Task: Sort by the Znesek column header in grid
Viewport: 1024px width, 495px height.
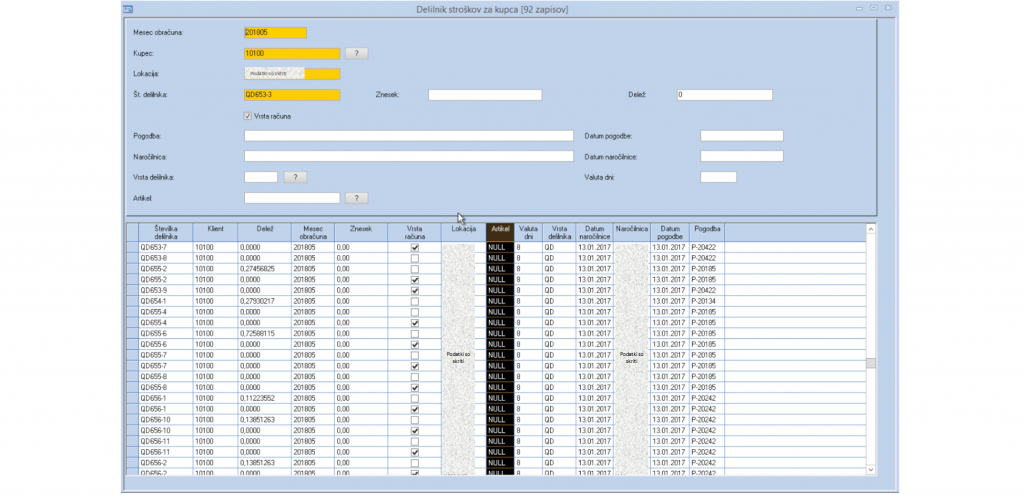Action: pyautogui.click(x=361, y=232)
